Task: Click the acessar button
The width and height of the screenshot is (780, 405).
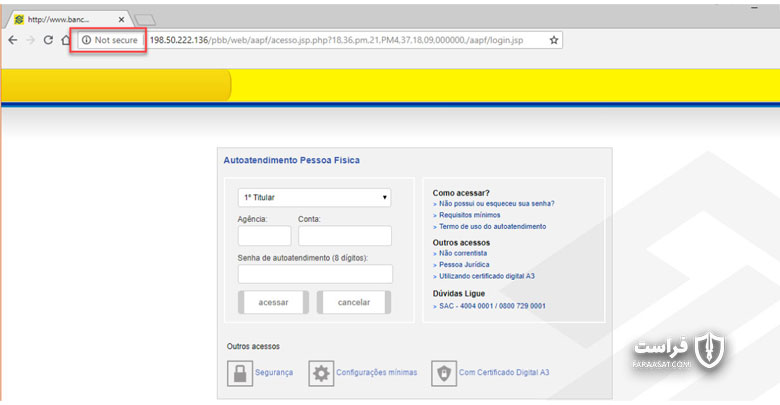Action: coord(273,303)
